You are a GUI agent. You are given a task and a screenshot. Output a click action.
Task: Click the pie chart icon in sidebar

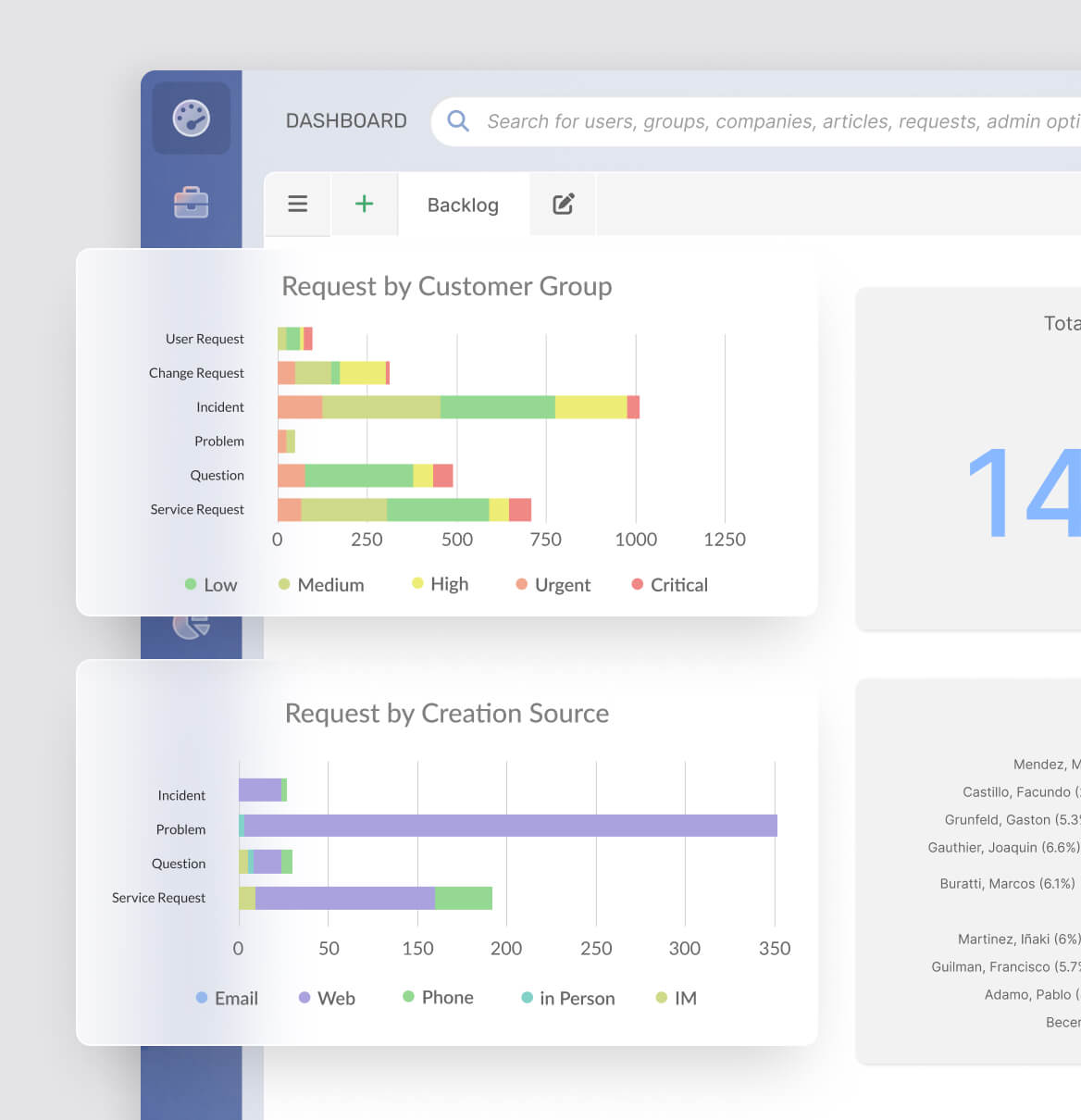click(191, 627)
